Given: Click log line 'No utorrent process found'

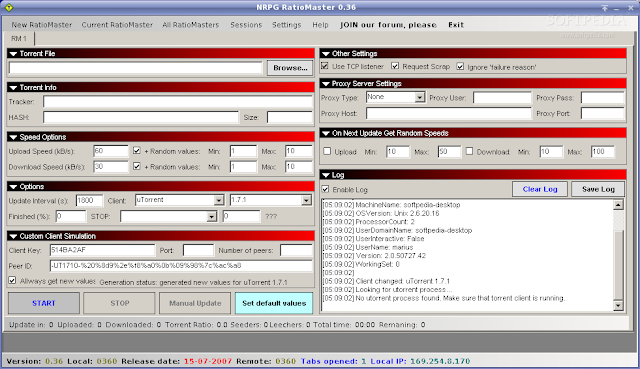Looking at the screenshot, I should pos(444,298).
